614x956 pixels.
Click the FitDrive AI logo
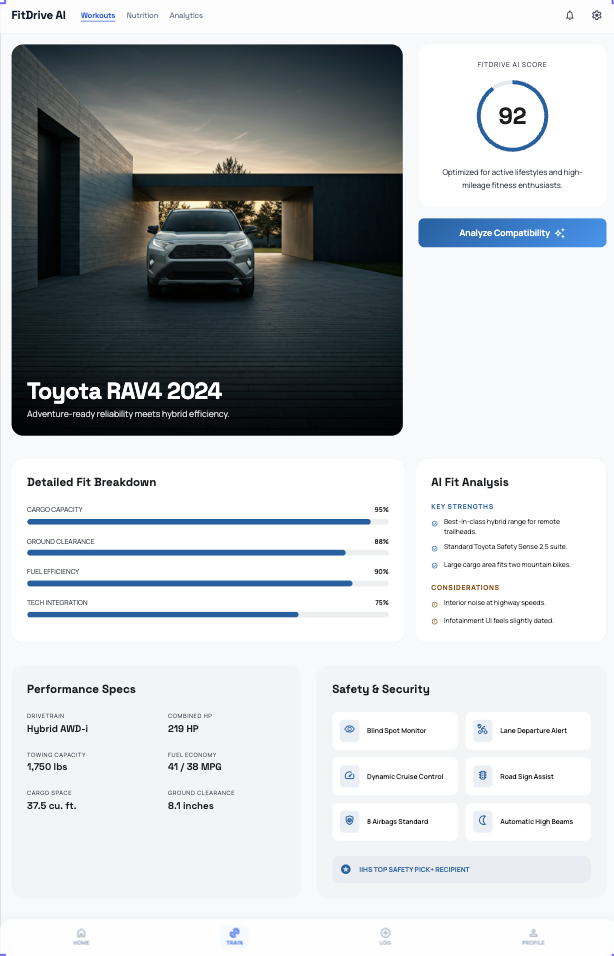(38, 15)
